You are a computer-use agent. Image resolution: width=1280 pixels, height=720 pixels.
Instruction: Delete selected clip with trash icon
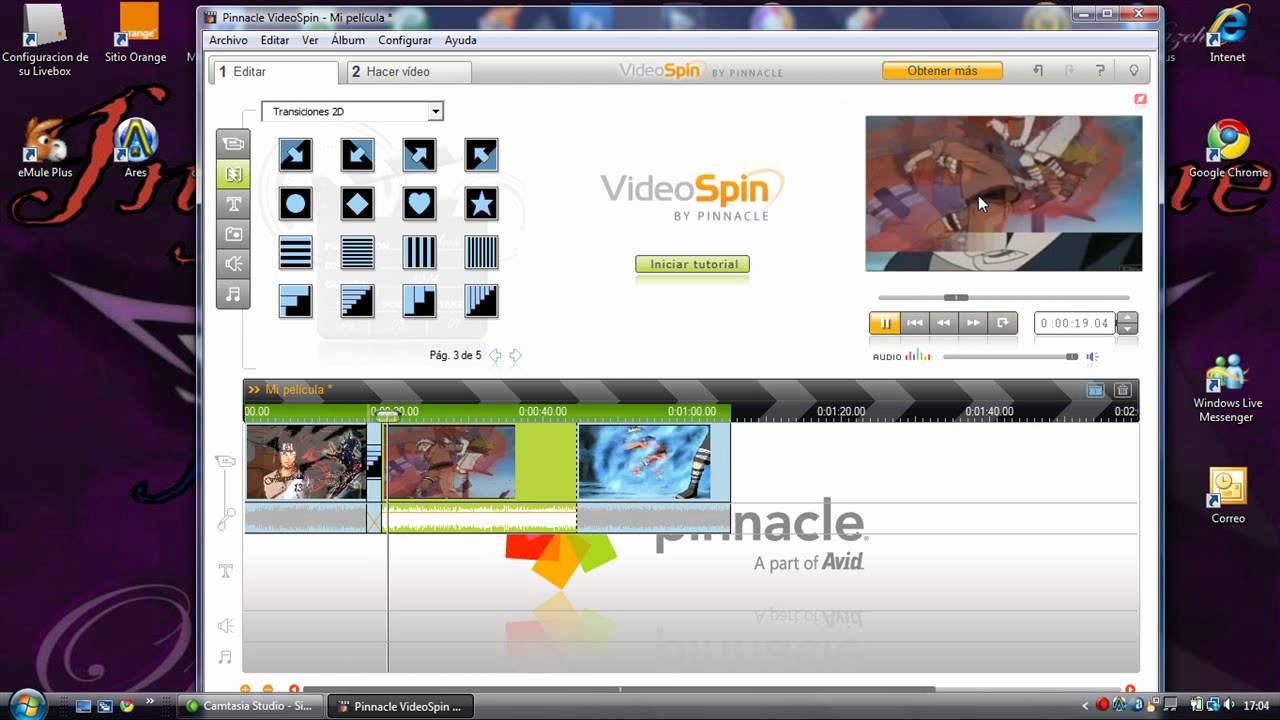click(x=1122, y=390)
